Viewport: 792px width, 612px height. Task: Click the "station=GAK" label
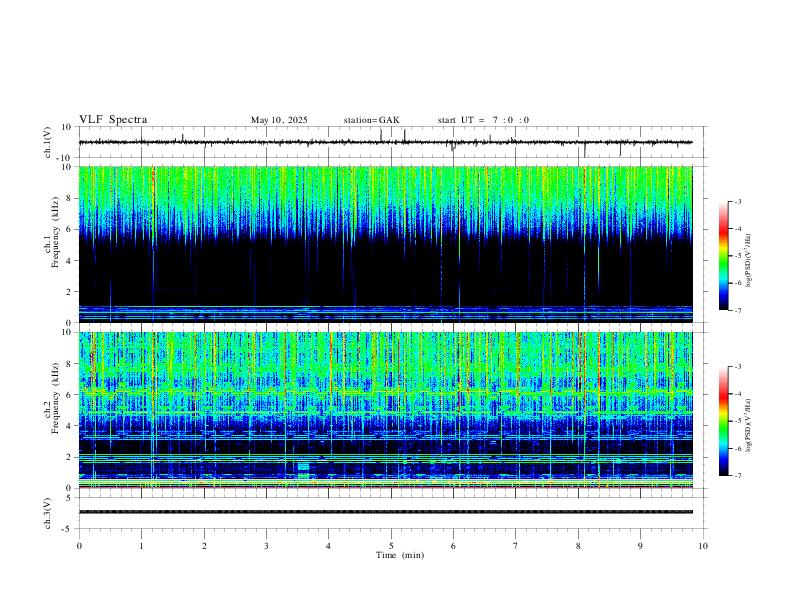(x=371, y=120)
